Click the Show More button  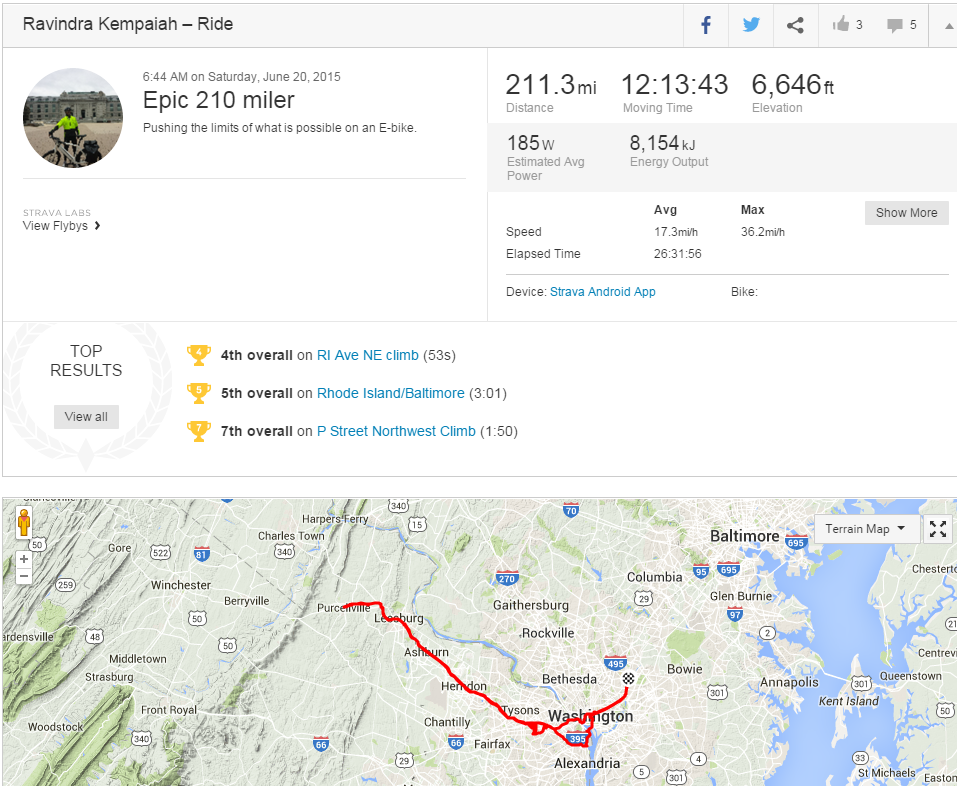(906, 213)
